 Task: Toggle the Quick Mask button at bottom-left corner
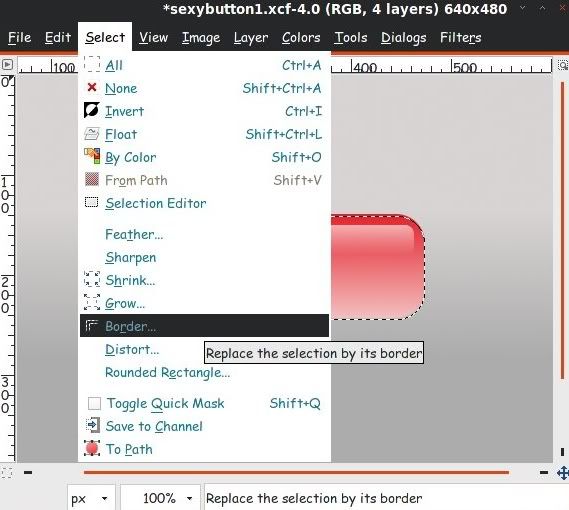7,473
